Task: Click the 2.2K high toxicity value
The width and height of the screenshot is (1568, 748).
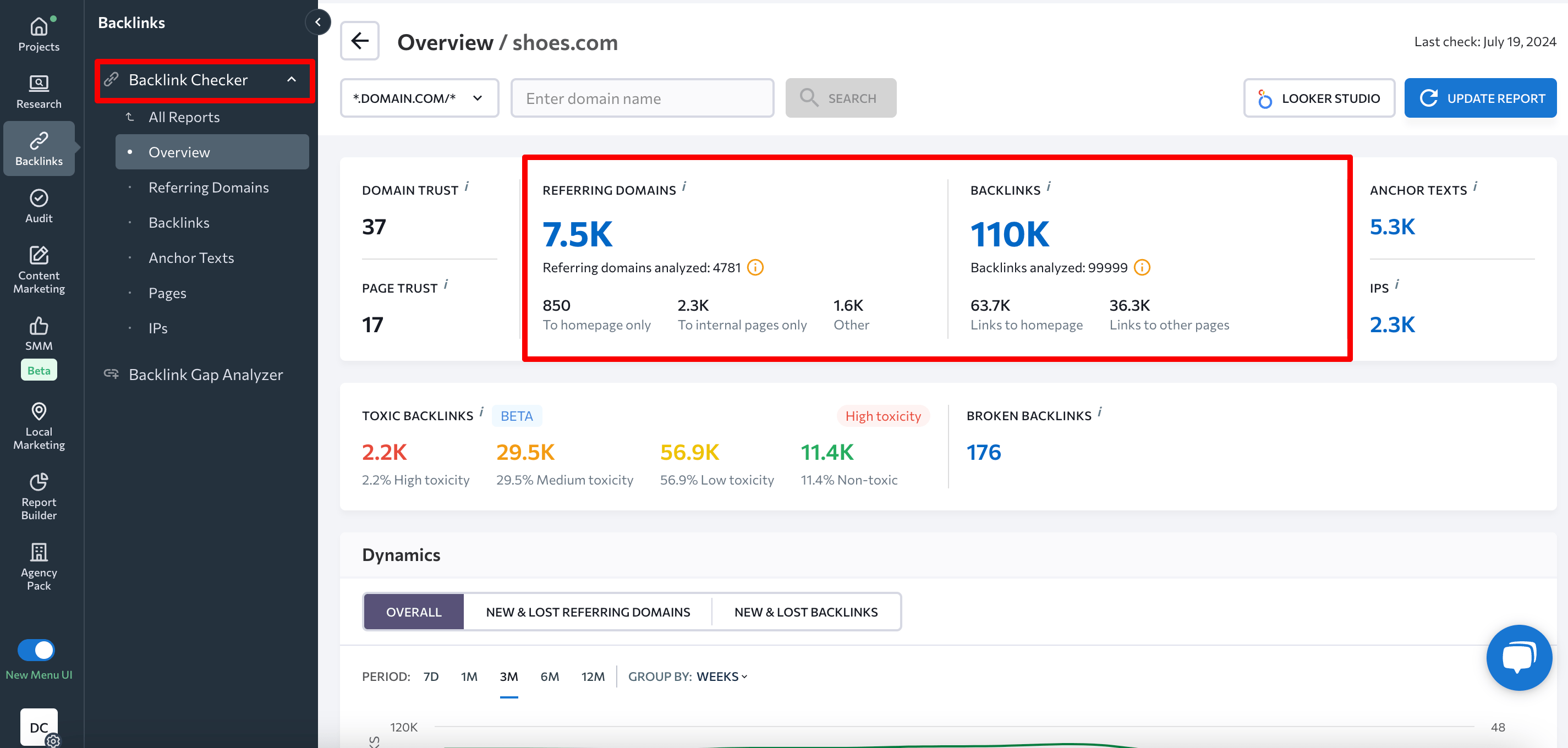Action: pos(385,452)
